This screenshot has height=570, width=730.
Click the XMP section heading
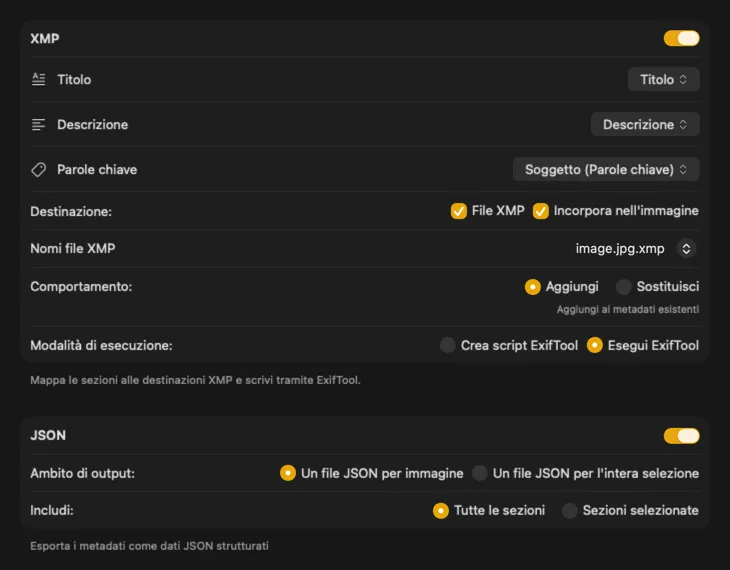click(x=45, y=39)
